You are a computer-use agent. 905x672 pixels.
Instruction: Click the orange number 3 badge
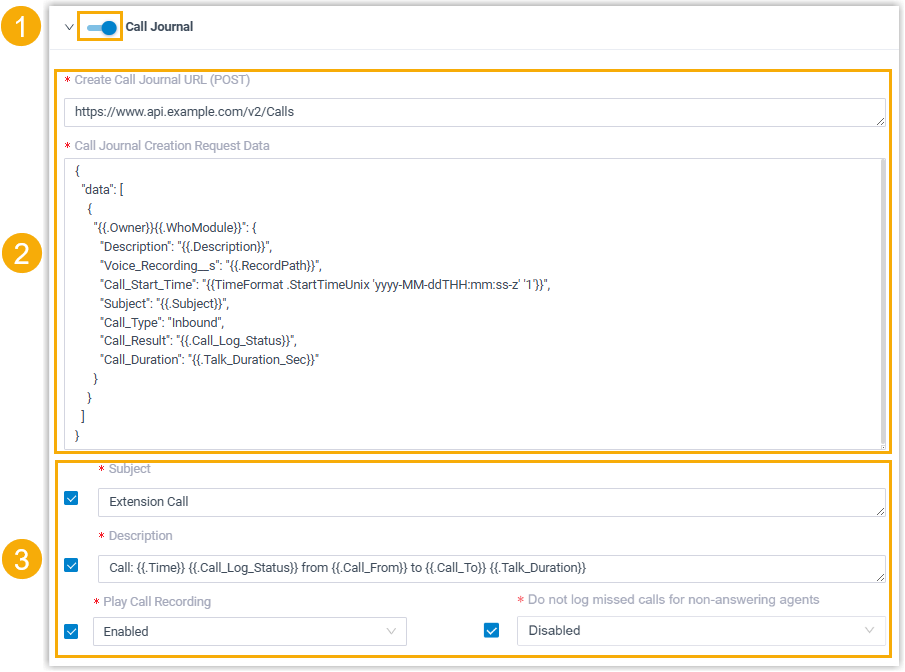coord(20,560)
